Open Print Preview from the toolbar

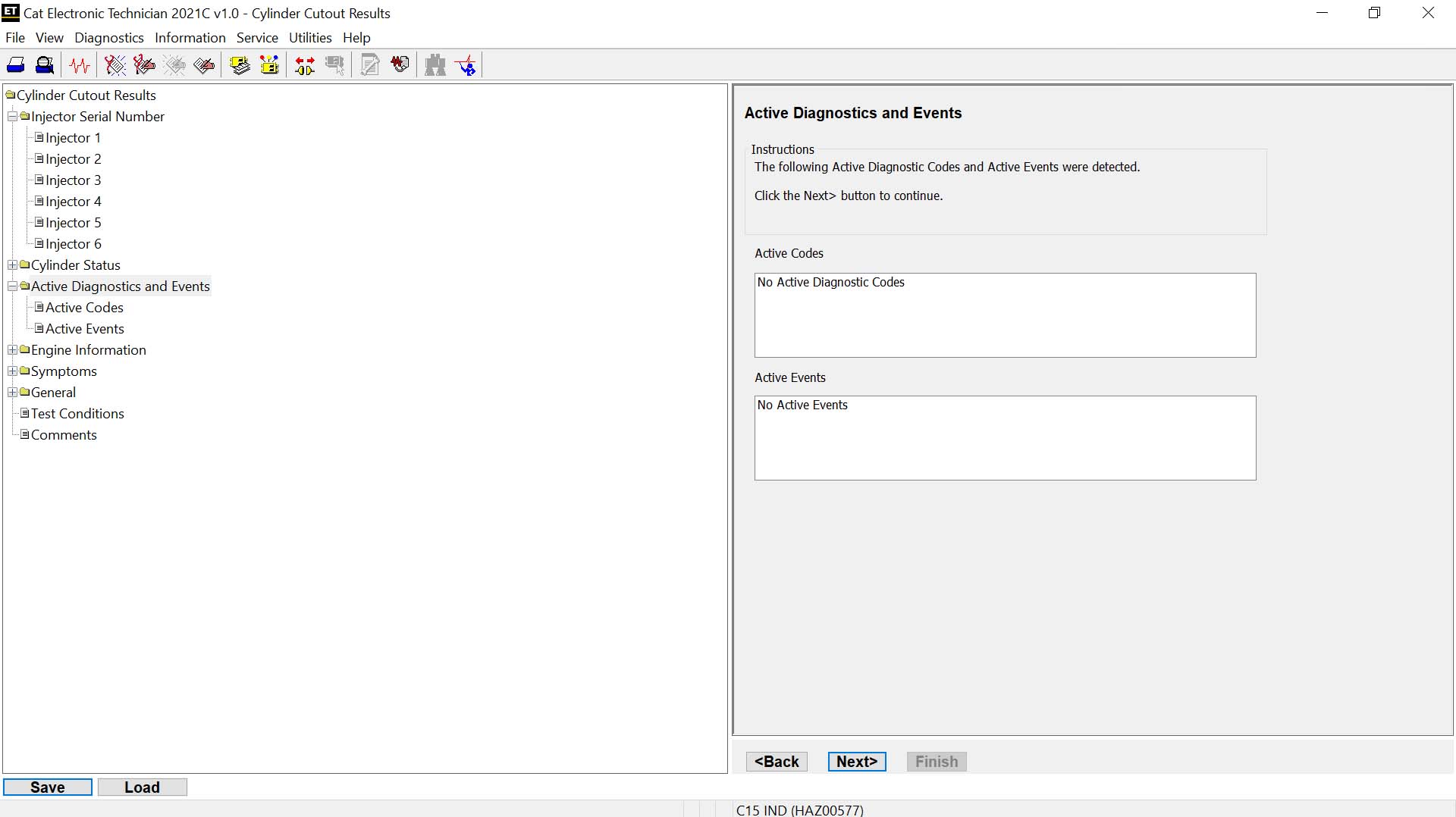click(x=45, y=65)
